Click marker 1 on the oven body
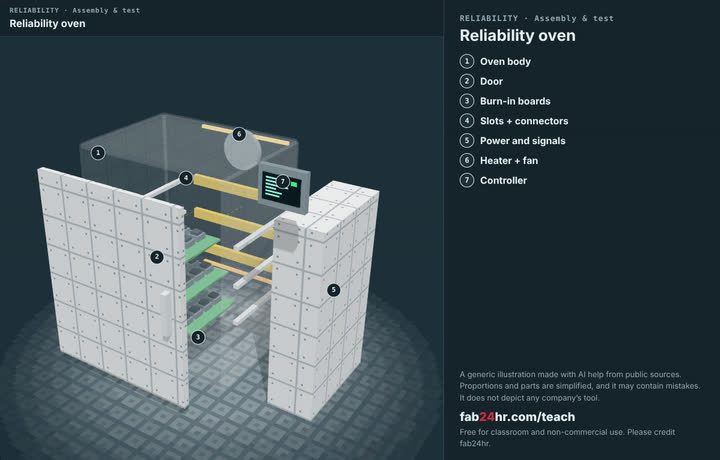The width and height of the screenshot is (720, 460). (x=98, y=153)
